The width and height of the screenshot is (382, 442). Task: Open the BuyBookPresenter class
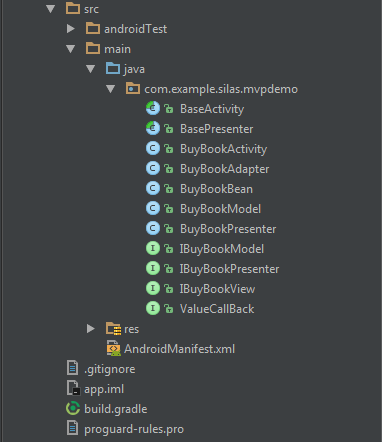(x=228, y=229)
